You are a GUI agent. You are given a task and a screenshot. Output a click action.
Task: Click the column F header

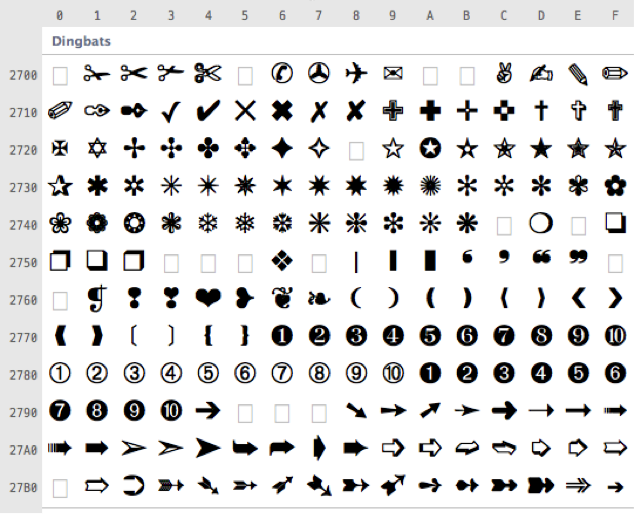pos(615,15)
